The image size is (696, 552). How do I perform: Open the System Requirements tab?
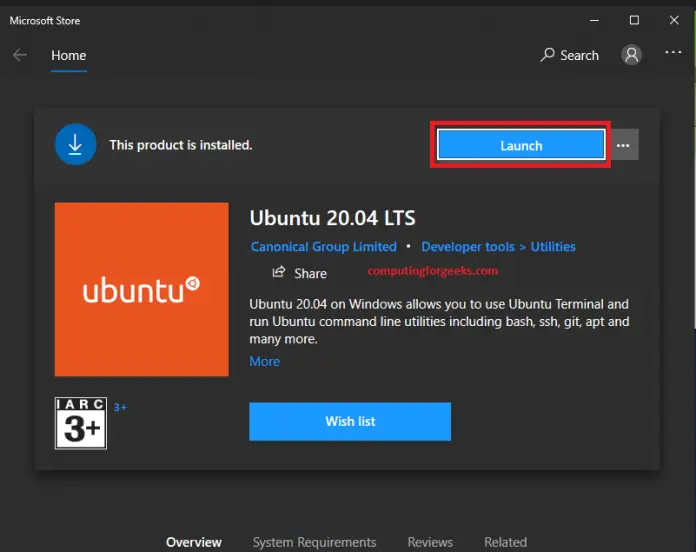pyautogui.click(x=314, y=542)
